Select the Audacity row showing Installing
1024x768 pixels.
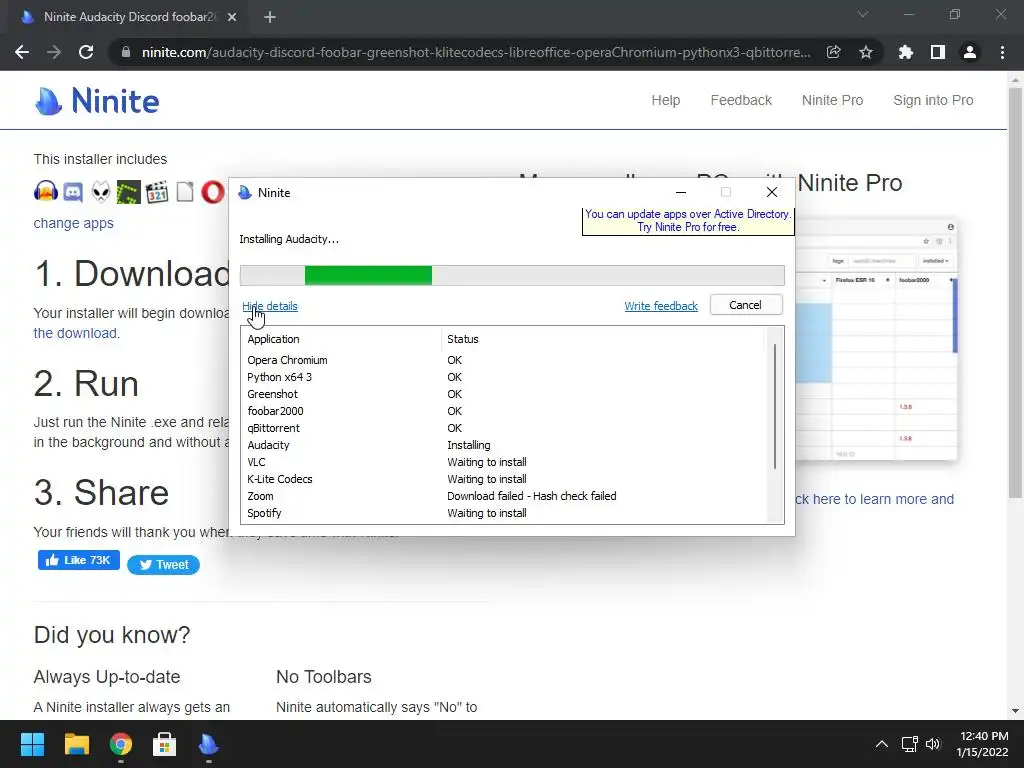[503, 445]
